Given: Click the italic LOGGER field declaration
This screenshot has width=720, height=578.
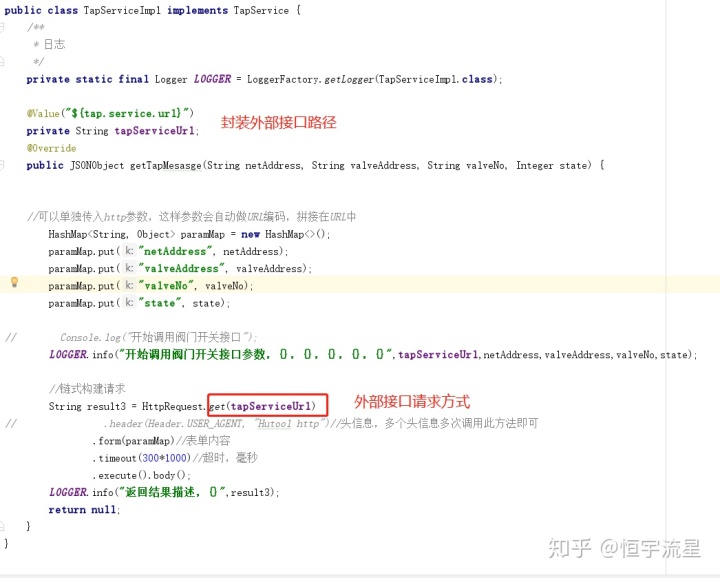Looking at the screenshot, I should click(212, 79).
